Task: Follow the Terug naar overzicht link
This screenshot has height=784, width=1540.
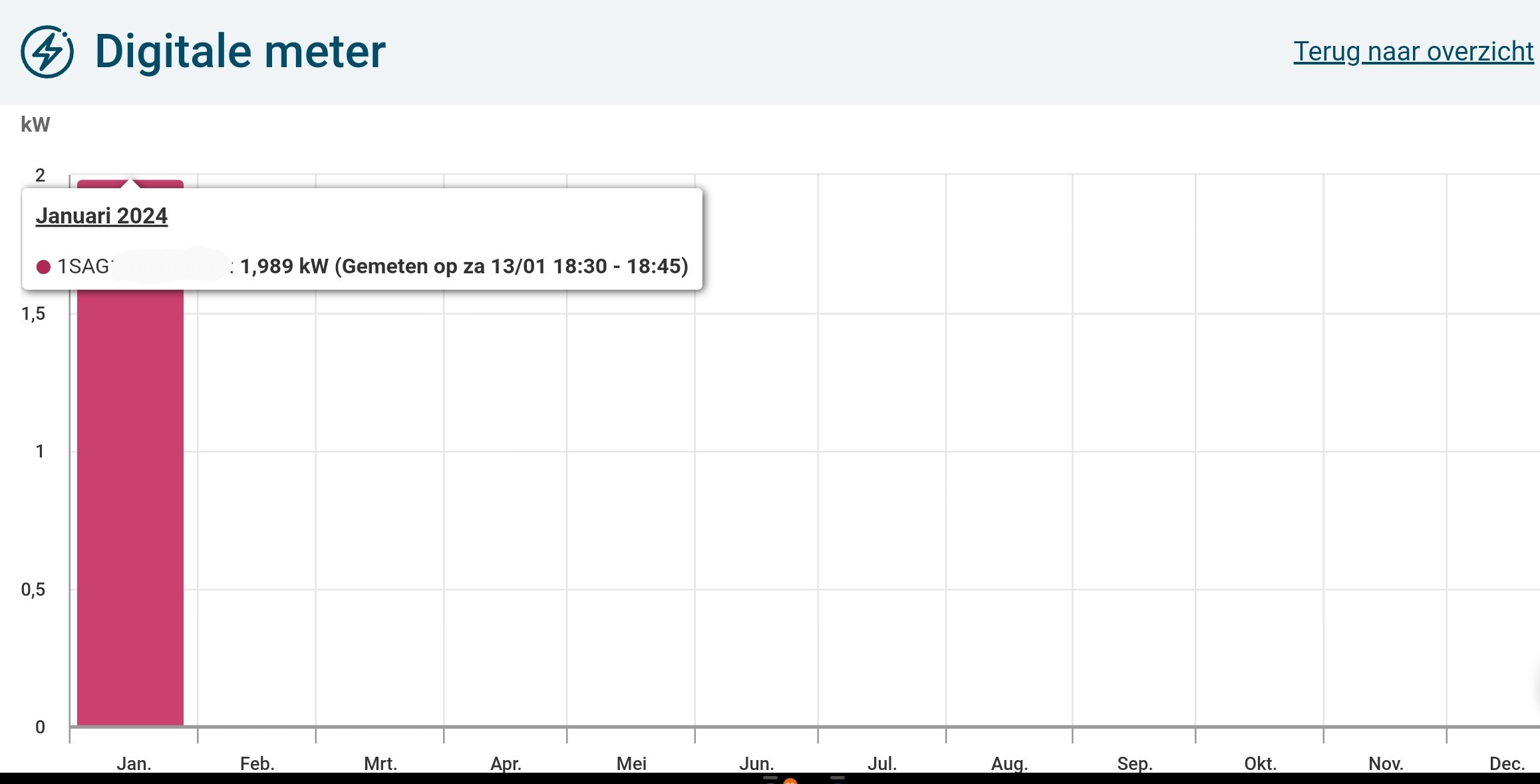Action: [x=1413, y=52]
